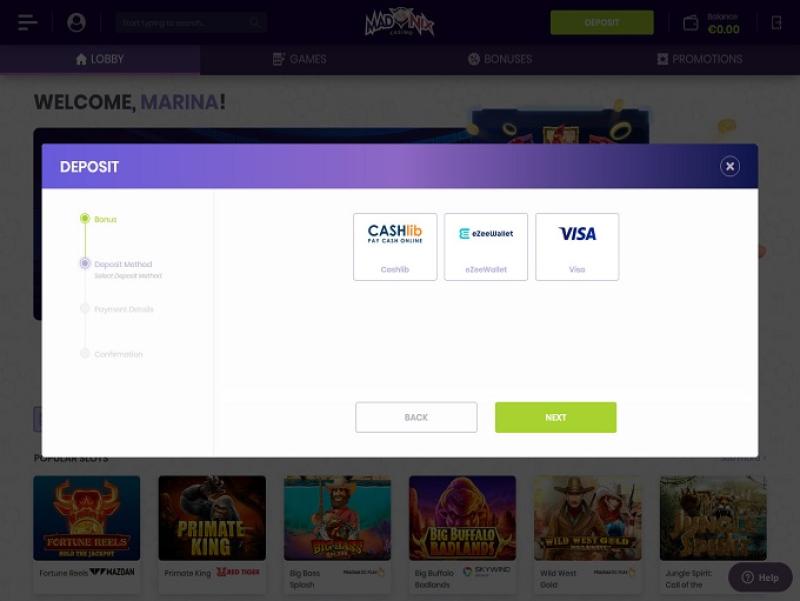Click the MadNix casino logo

(x=399, y=22)
